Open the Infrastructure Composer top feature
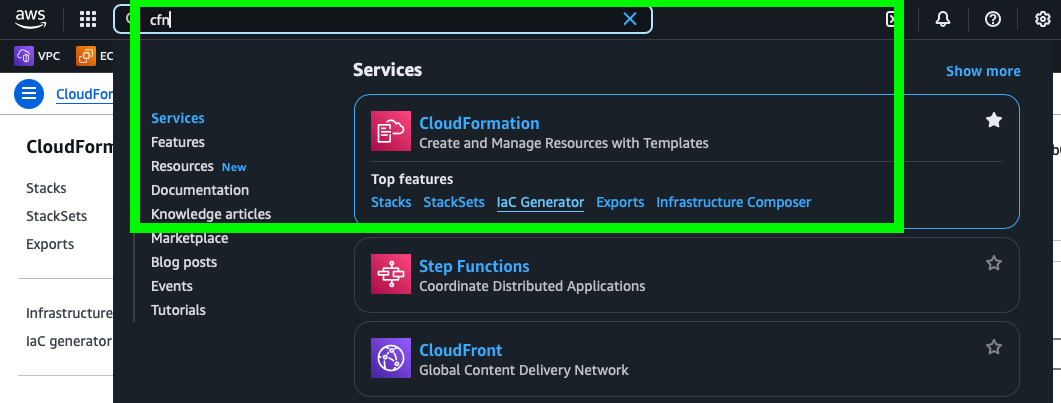 click(x=733, y=202)
